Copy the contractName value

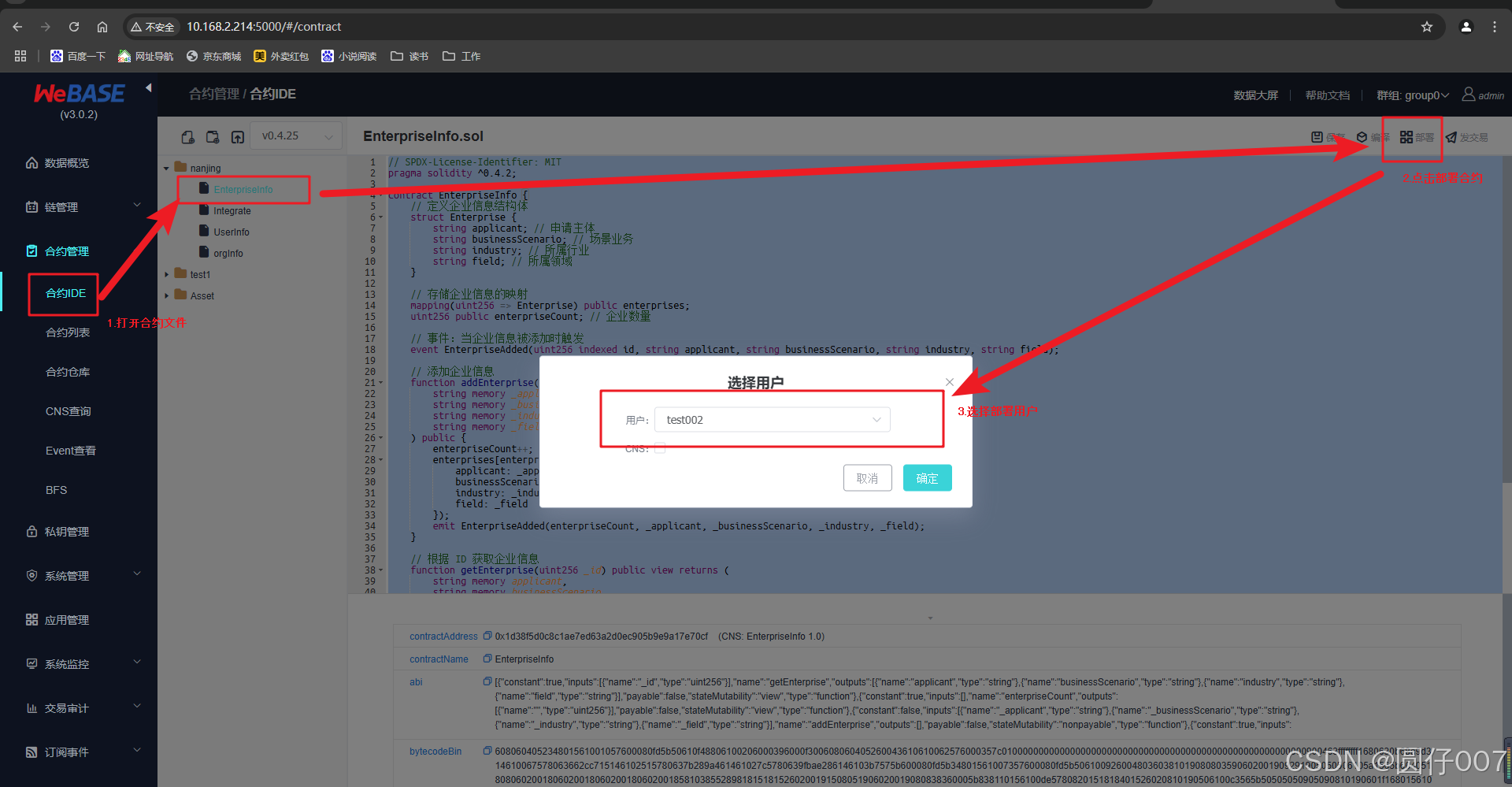click(x=487, y=659)
